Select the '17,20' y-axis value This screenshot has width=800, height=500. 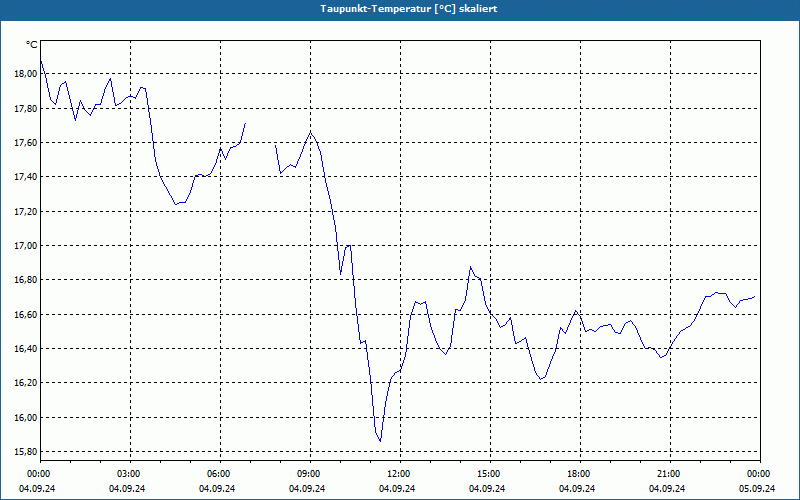[27, 211]
